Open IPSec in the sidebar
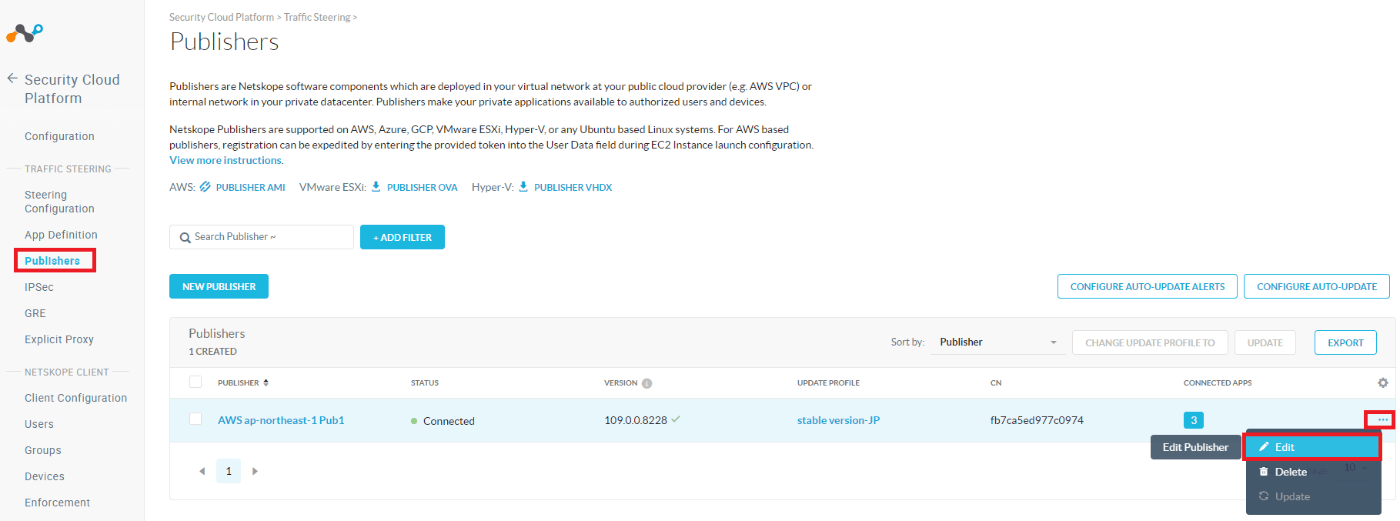 [x=39, y=287]
